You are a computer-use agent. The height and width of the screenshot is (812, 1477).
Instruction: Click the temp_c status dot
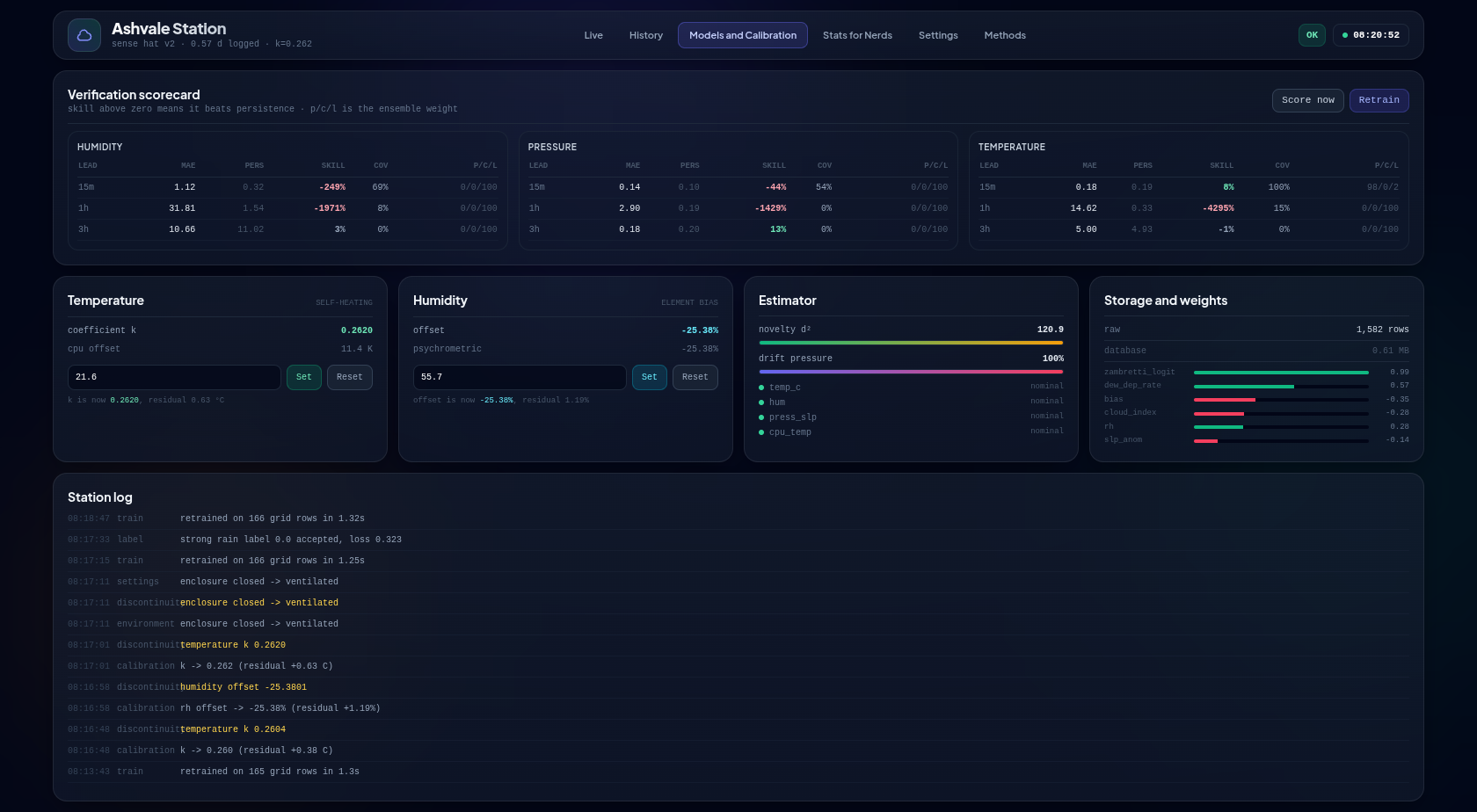761,388
